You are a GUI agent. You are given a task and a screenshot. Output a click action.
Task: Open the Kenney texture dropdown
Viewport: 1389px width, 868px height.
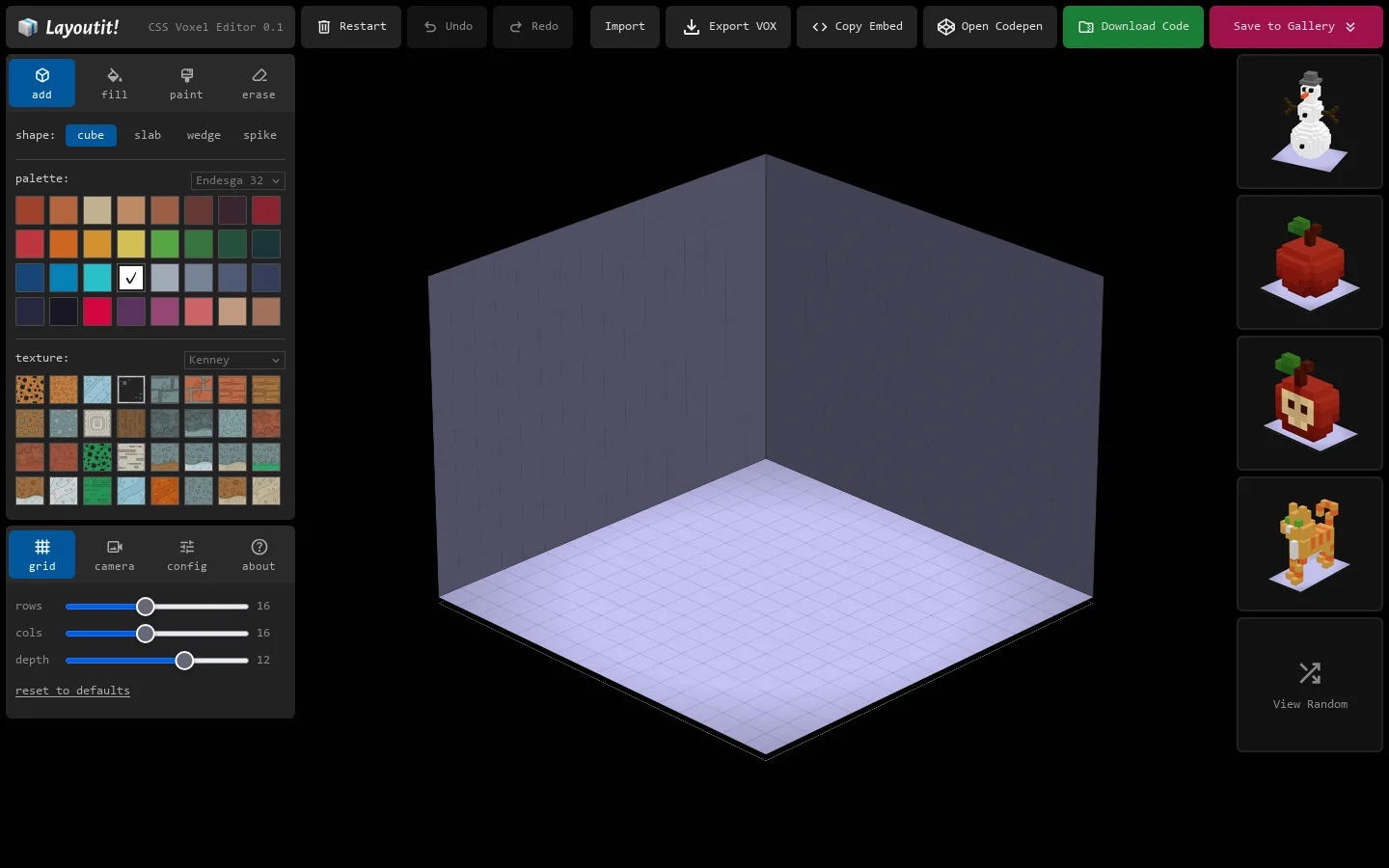click(234, 360)
